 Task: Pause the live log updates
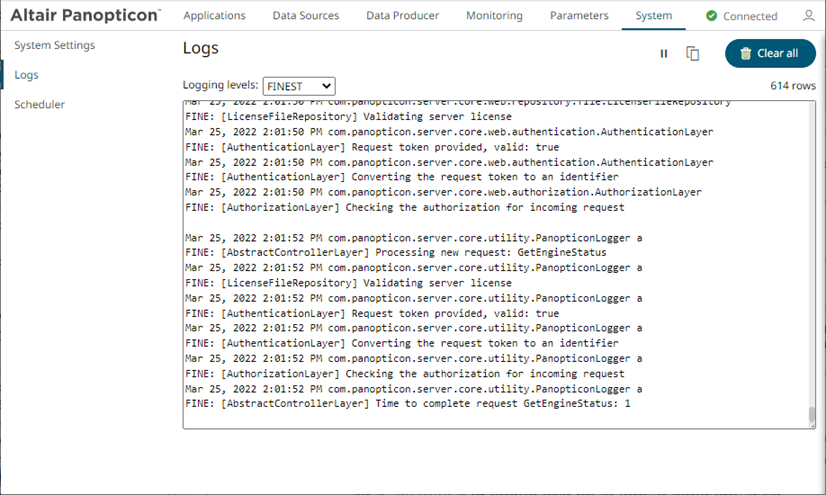[x=663, y=54]
